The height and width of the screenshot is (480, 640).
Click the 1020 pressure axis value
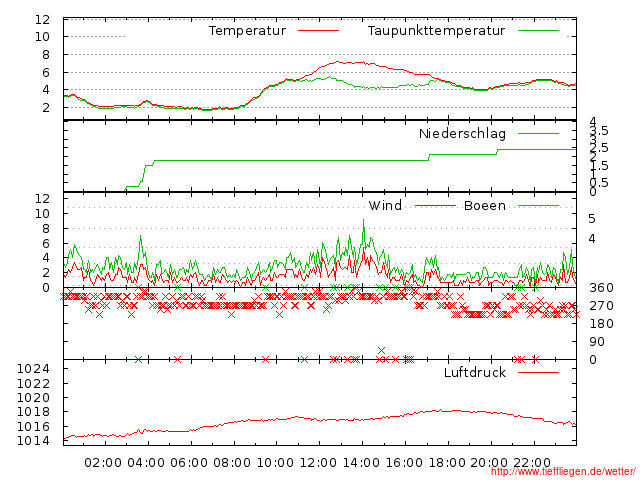click(33, 398)
